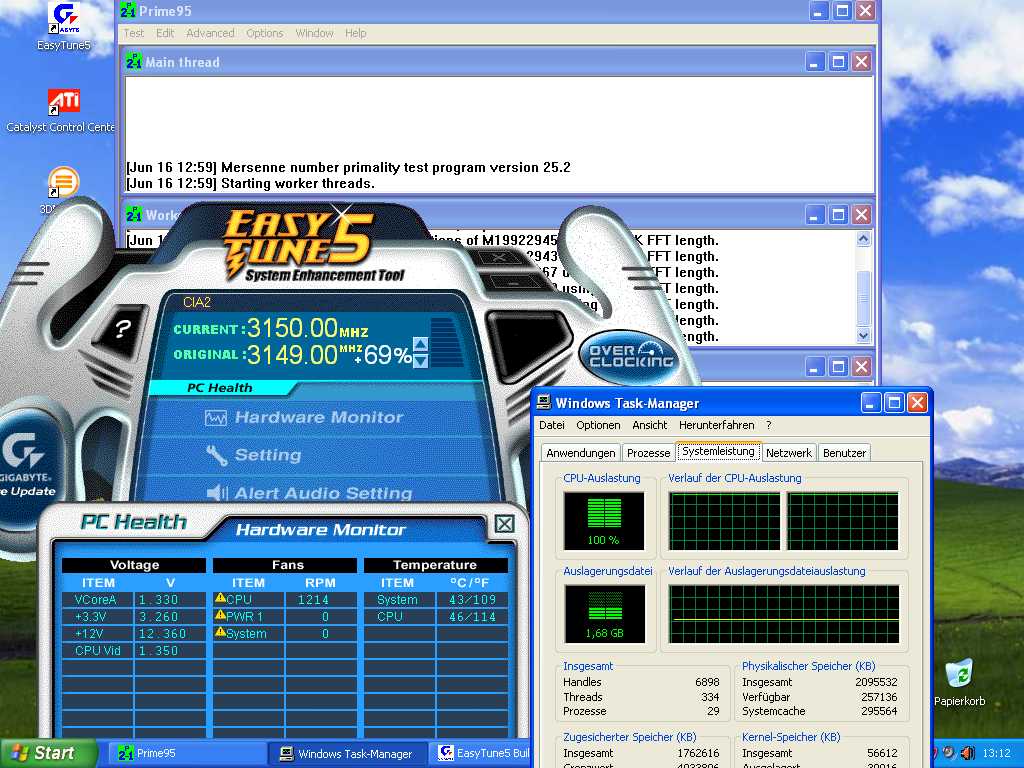Click the CPU fan warning icon
The image size is (1024, 768).
click(x=220, y=599)
